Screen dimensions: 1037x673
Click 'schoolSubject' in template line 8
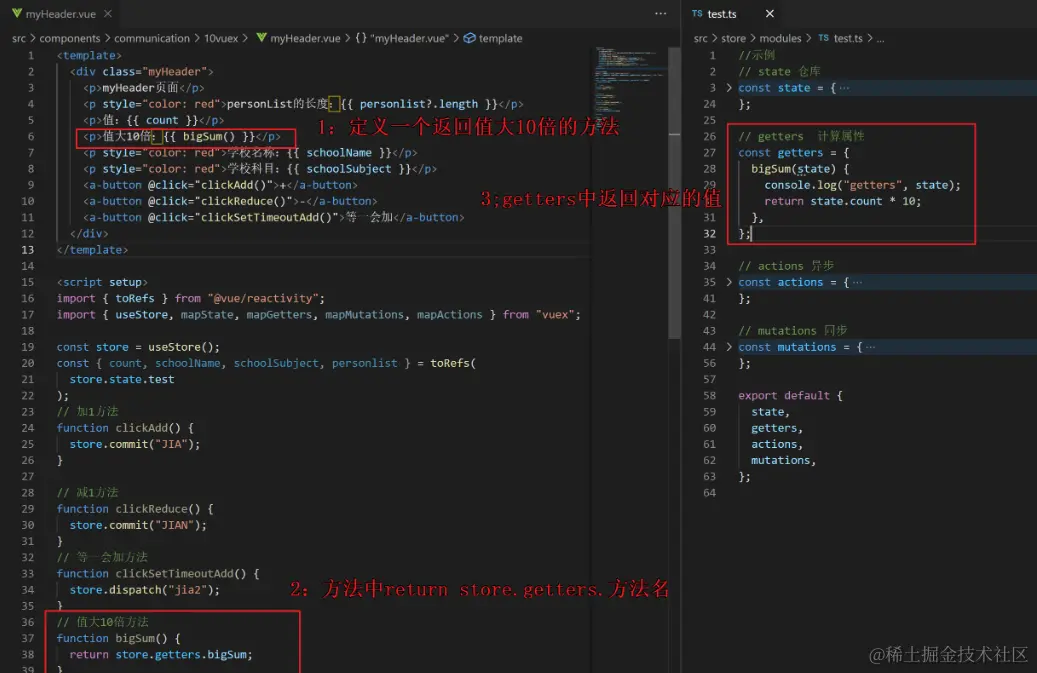(x=349, y=169)
